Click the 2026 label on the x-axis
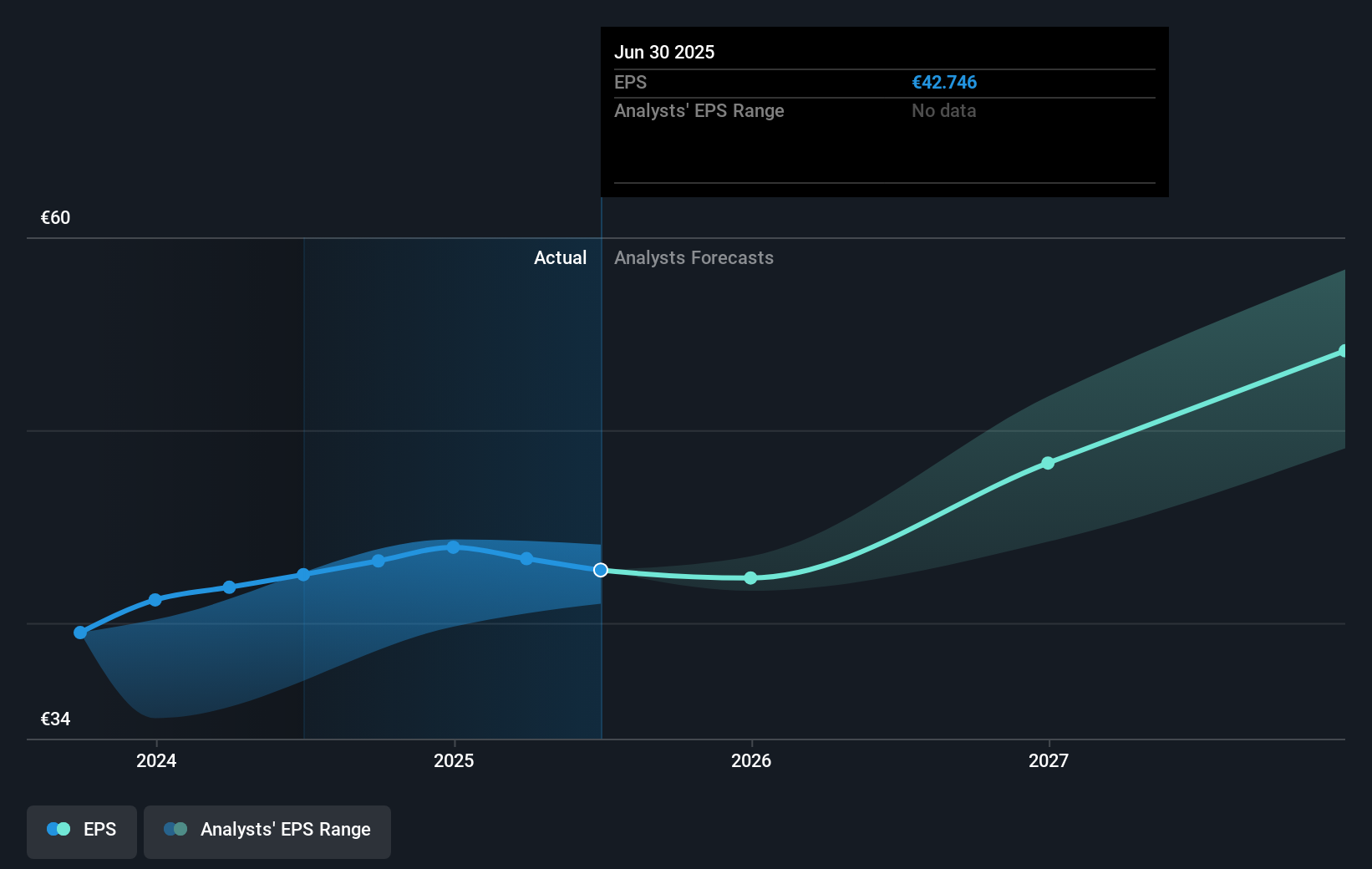This screenshot has height=869, width=1372. coord(750,761)
